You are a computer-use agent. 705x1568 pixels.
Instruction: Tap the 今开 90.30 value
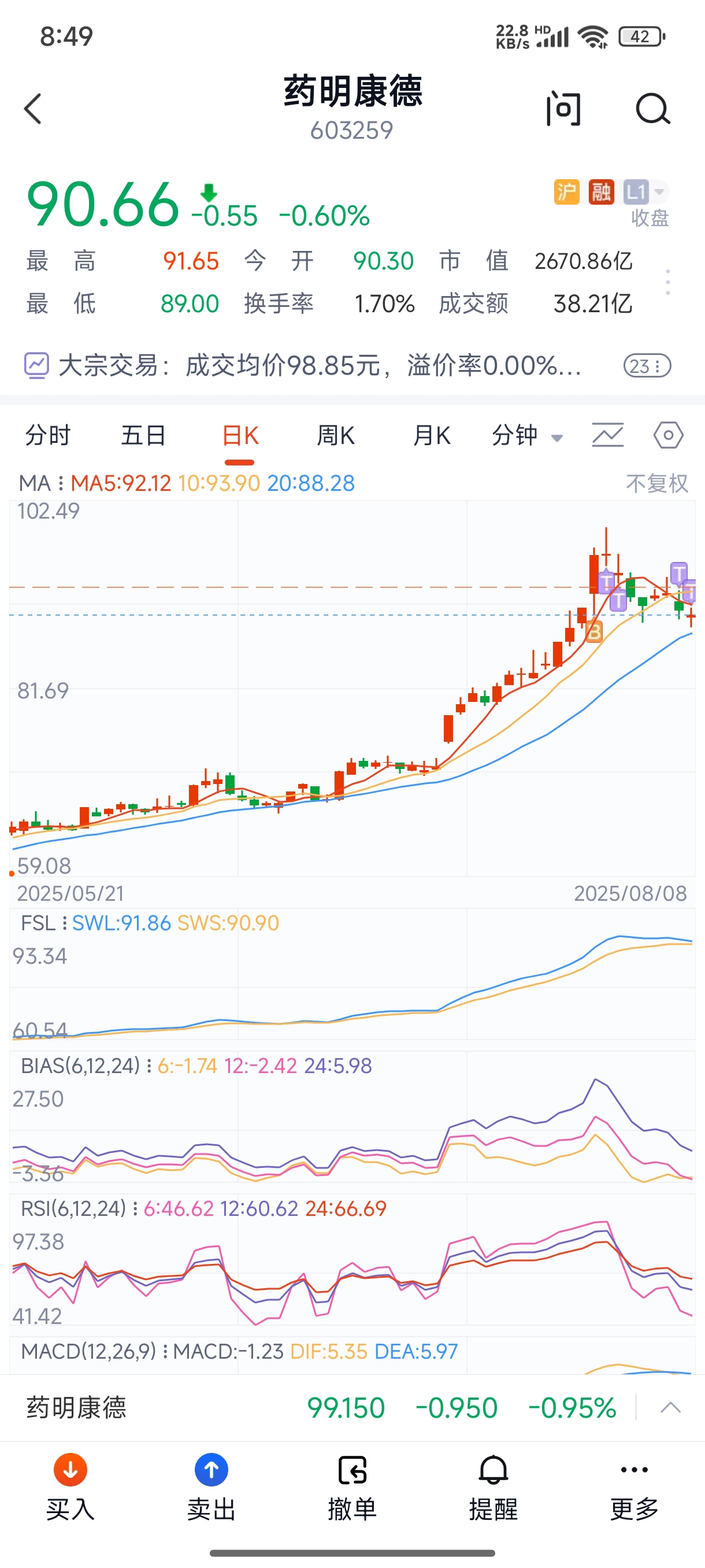(x=384, y=261)
